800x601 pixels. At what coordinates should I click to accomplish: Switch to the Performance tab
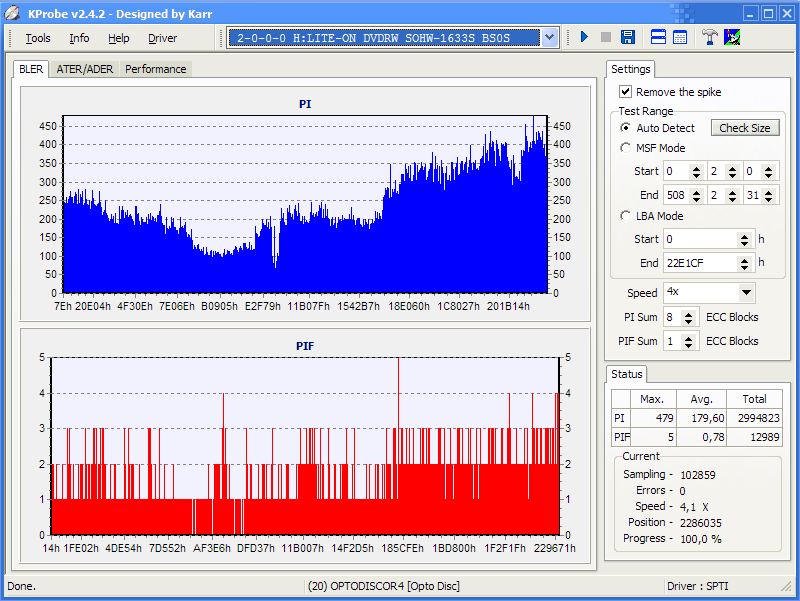[156, 69]
